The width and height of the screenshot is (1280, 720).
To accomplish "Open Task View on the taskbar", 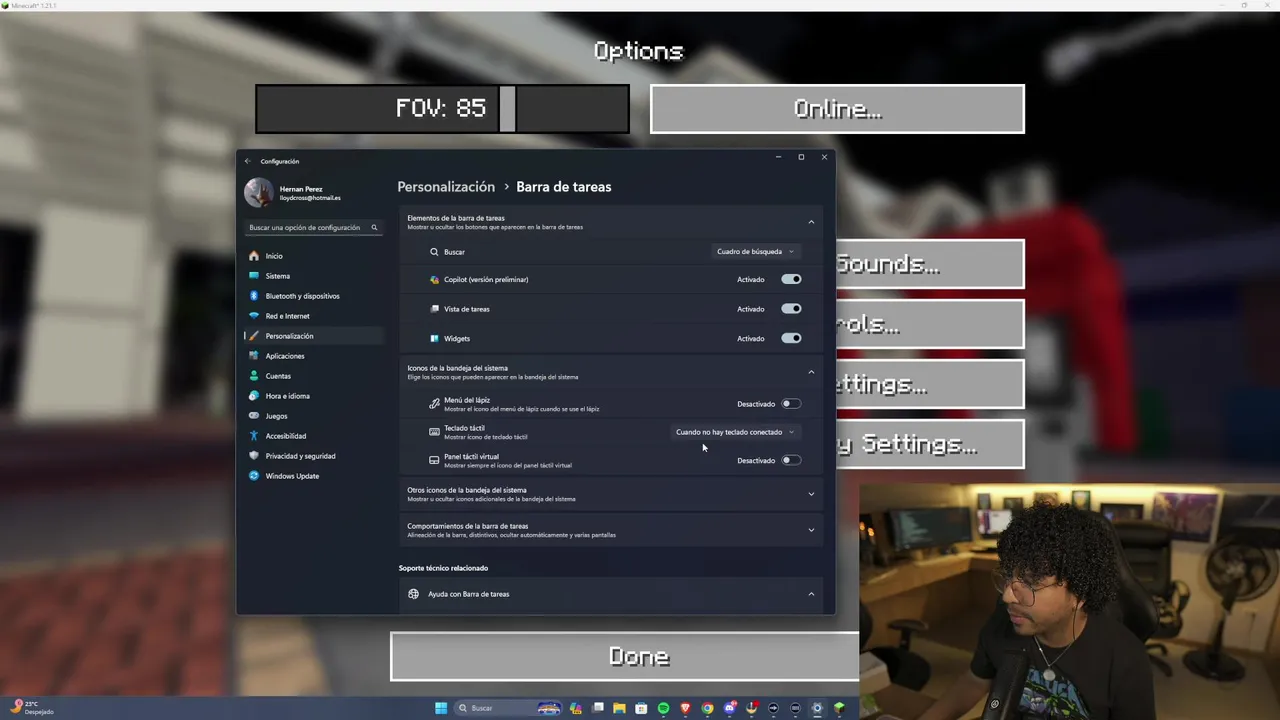I will tap(598, 708).
